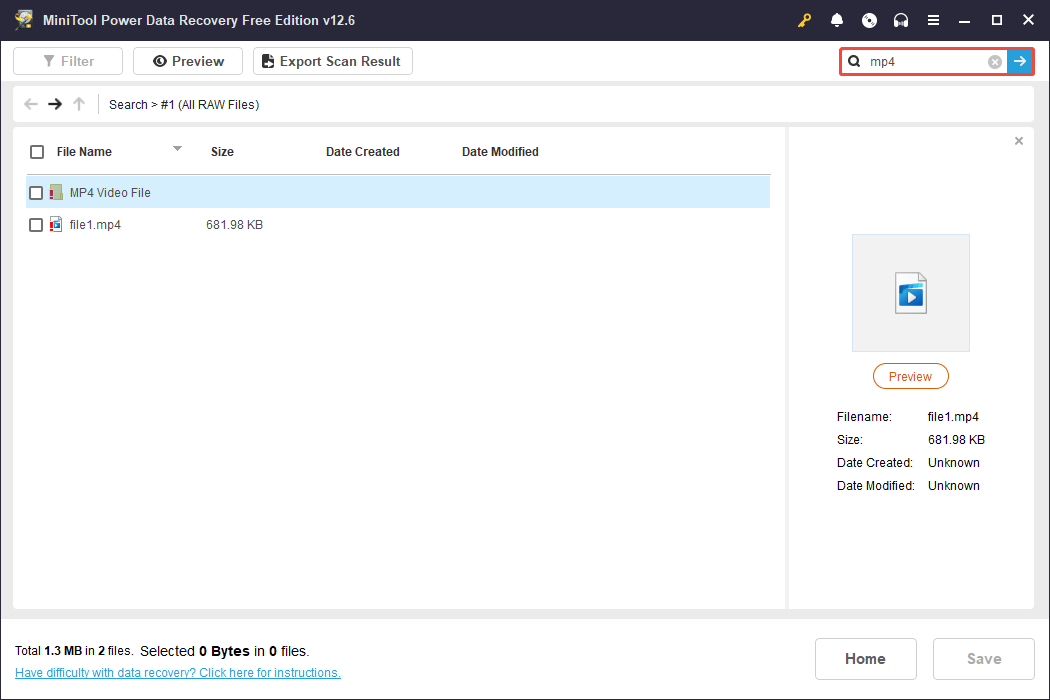Check the MP4 Video File checkbox
1050x700 pixels.
click(x=37, y=192)
